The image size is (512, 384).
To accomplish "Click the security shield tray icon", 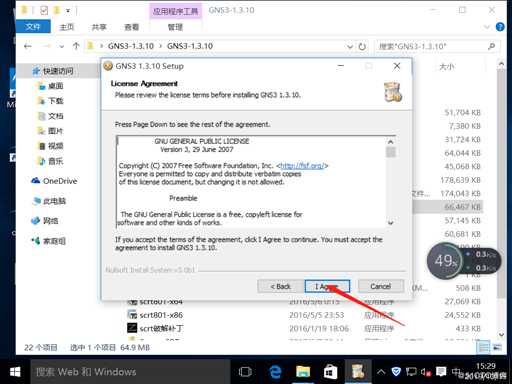I will coord(396,371).
